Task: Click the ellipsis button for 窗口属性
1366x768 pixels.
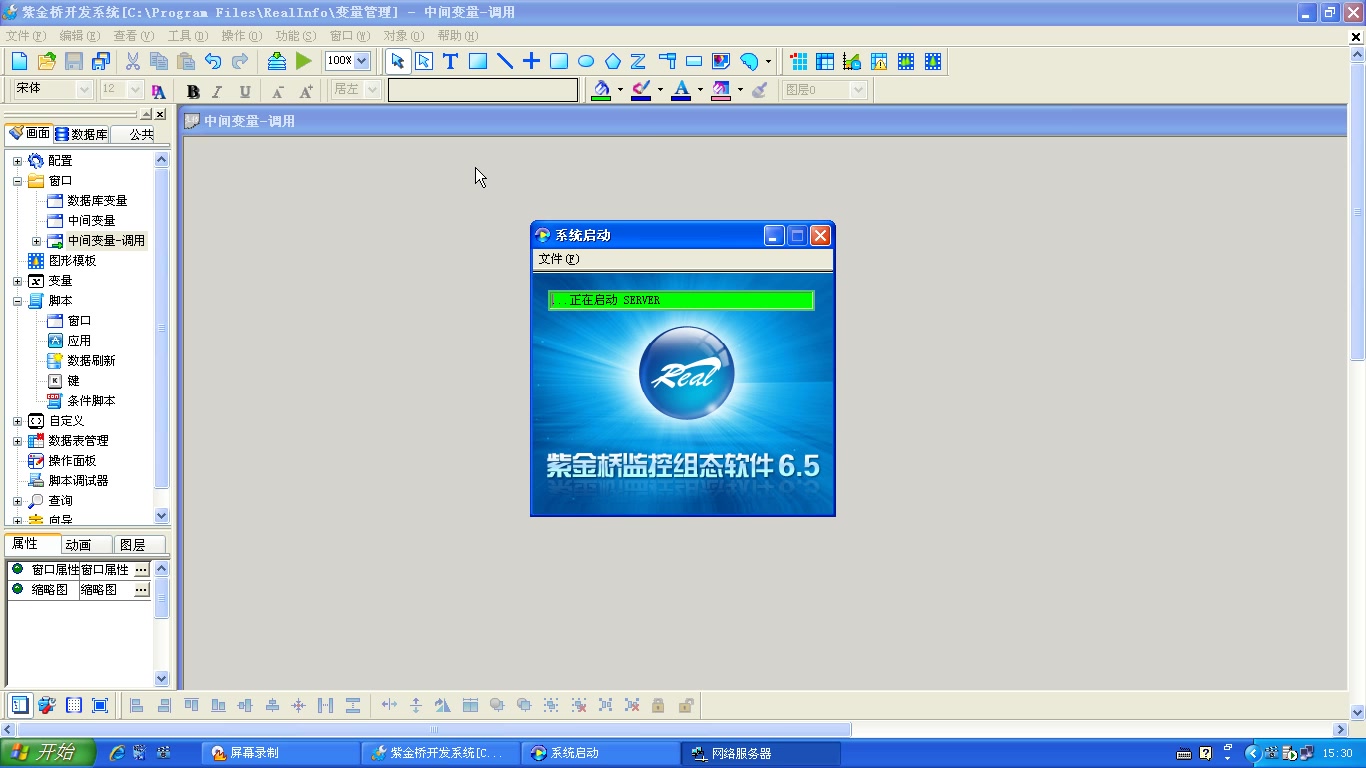Action: click(141, 569)
